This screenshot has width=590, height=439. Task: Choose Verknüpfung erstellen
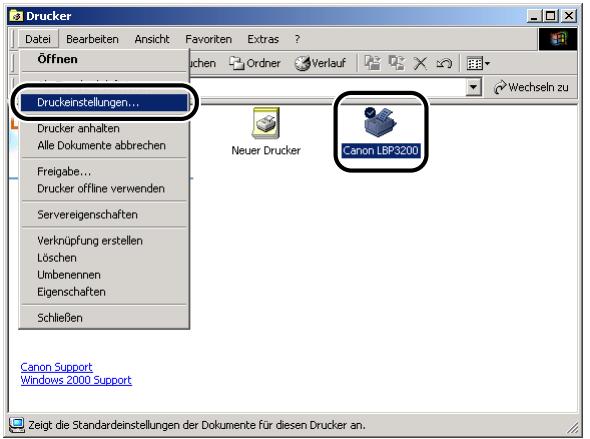[104, 241]
